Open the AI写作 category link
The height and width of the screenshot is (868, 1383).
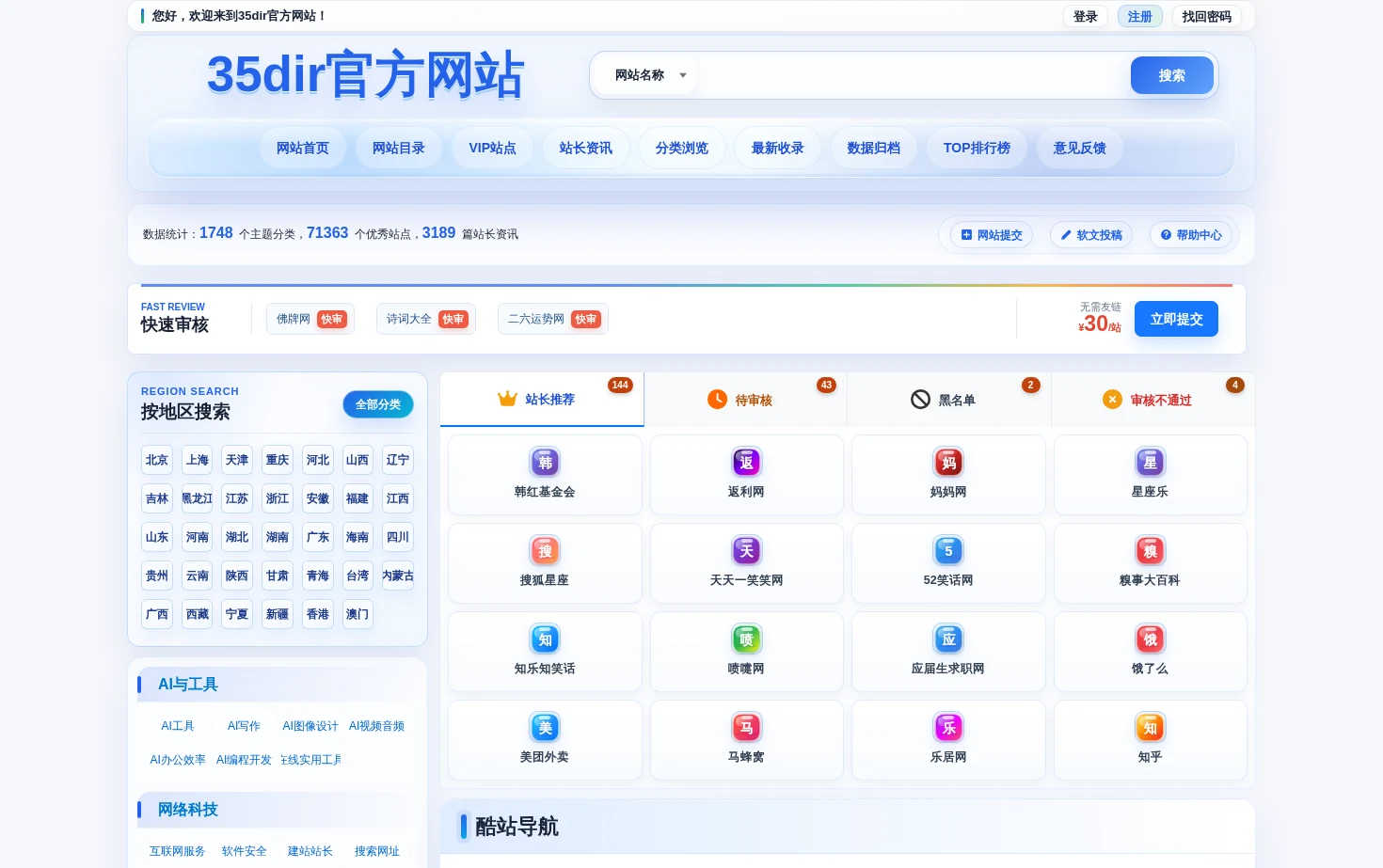pos(244,726)
